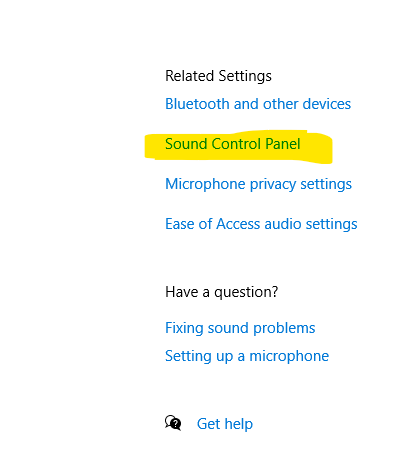The height and width of the screenshot is (454, 419).
Task: Choose the first link under Have a question?
Action: (x=240, y=328)
